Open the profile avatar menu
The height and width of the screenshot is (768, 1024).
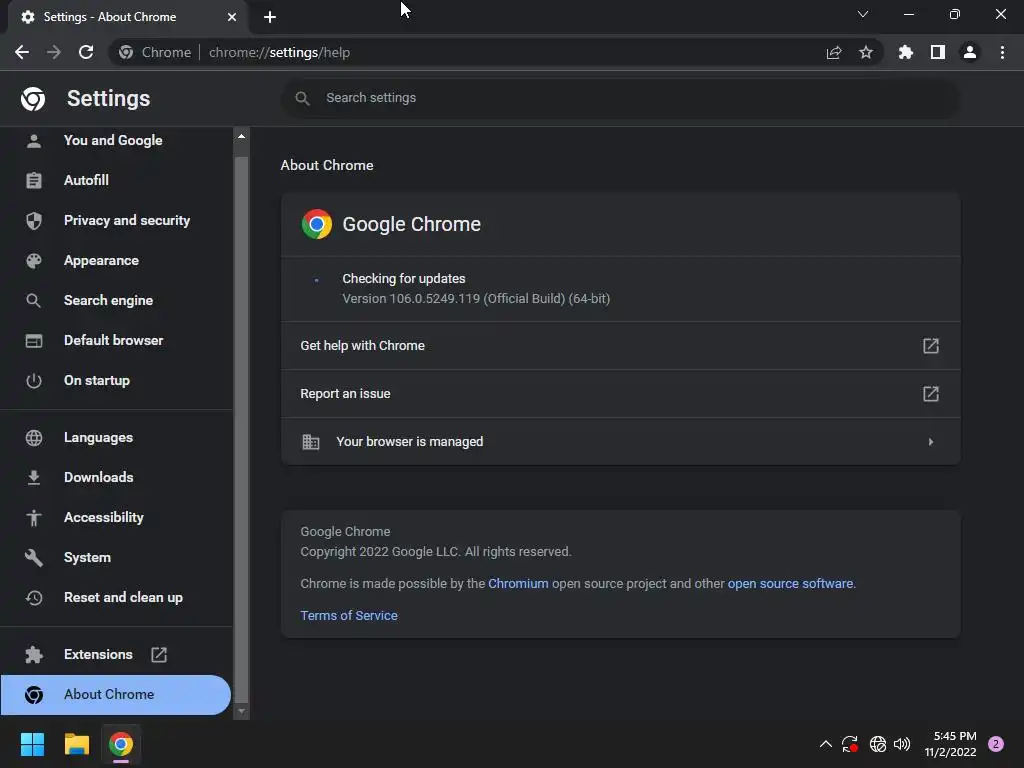pos(970,52)
